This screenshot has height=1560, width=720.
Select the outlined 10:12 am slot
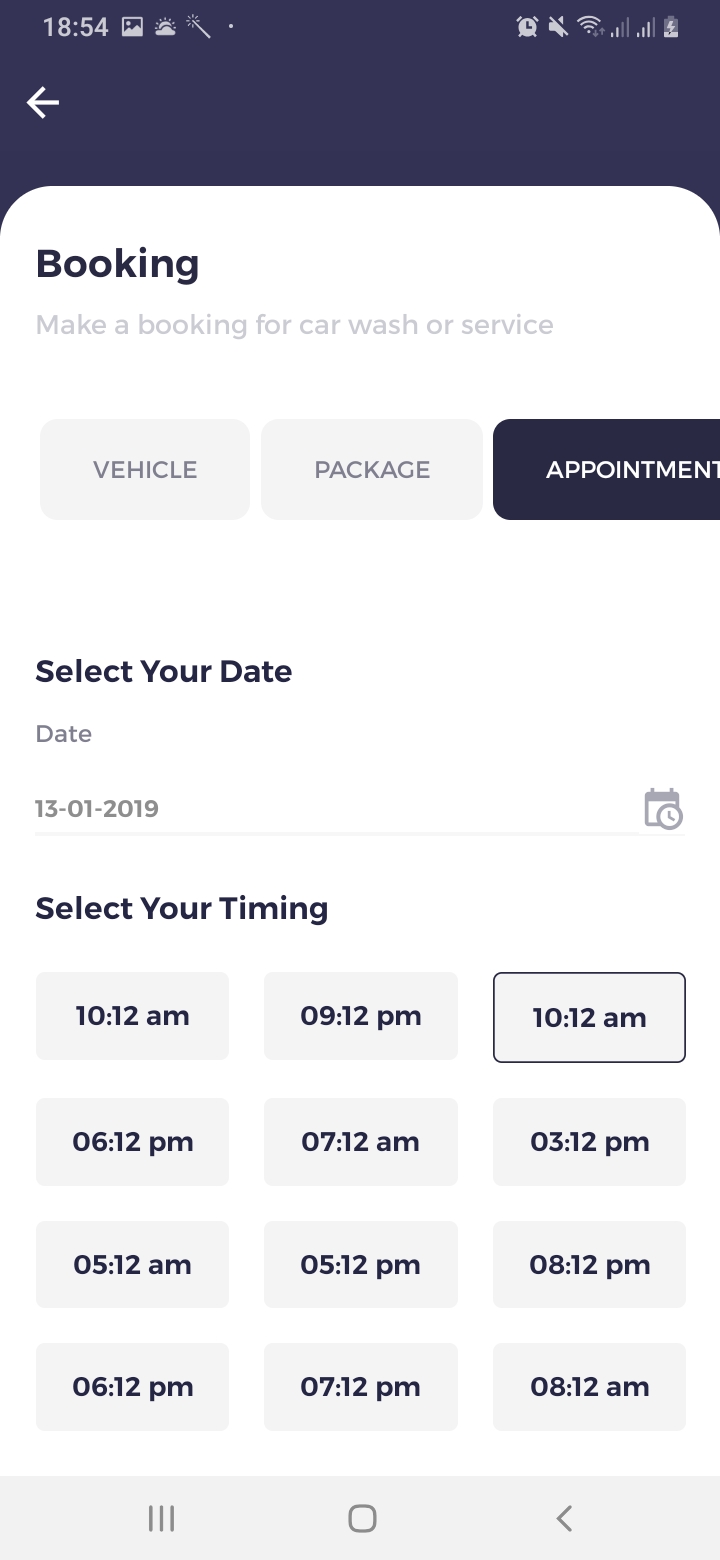click(x=589, y=1017)
